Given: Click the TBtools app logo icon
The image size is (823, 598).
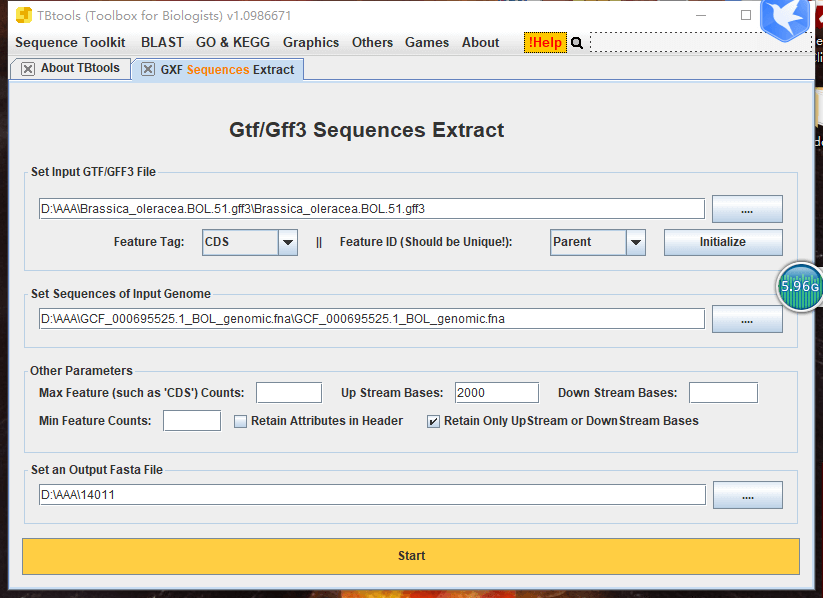Looking at the screenshot, I should [24, 15].
